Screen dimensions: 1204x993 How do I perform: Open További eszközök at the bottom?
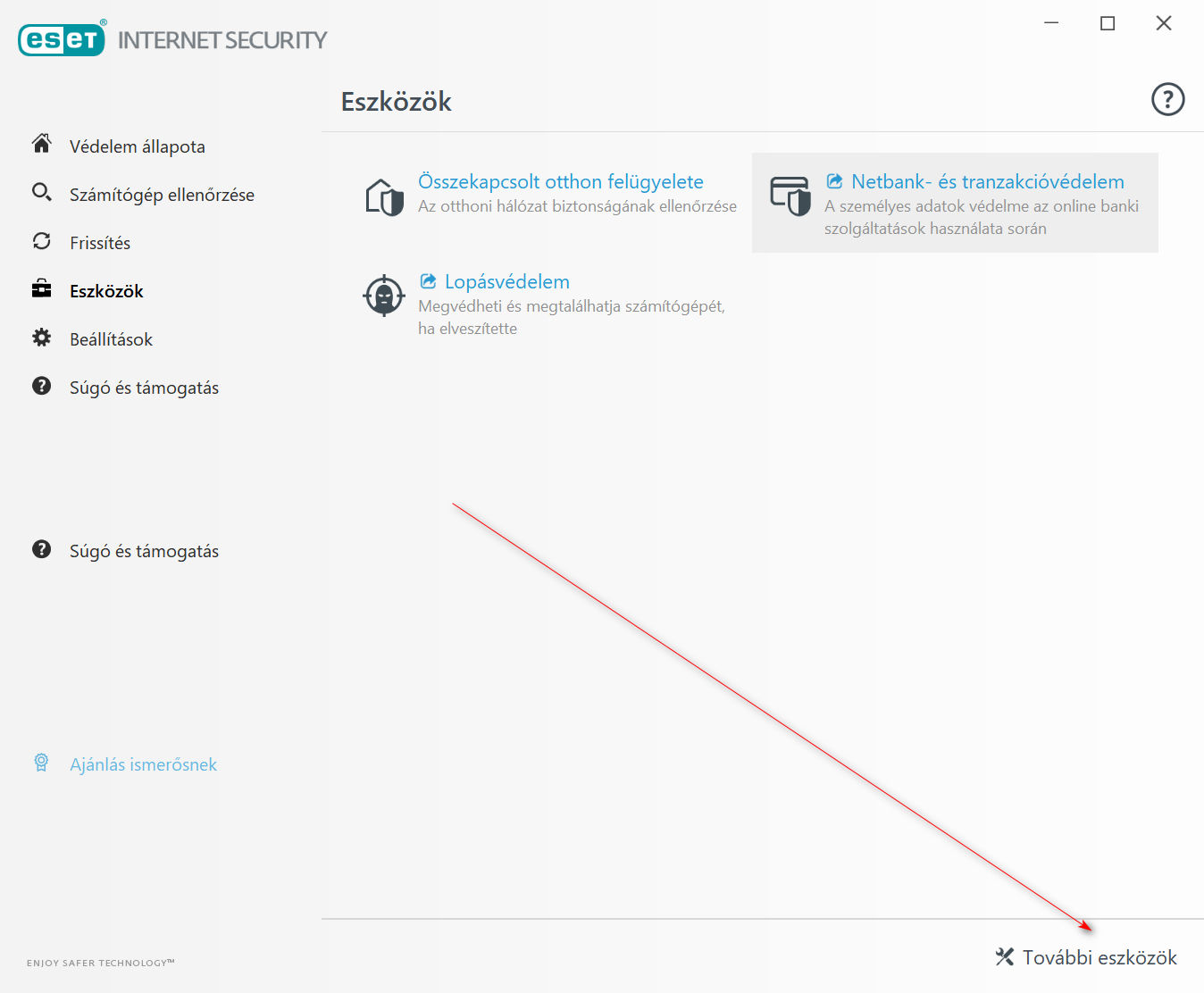[x=1086, y=957]
